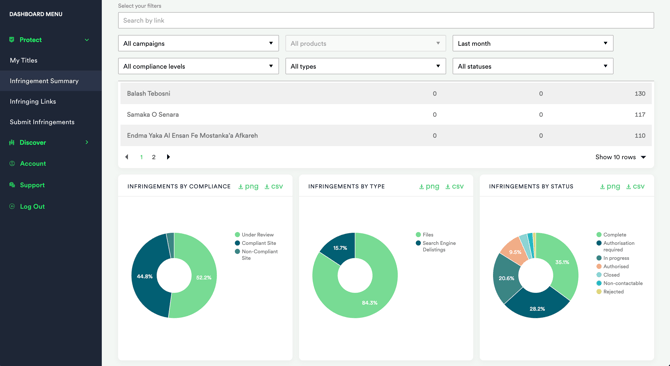Viewport: 670px width, 366px height.
Task: Toggle Compliant Site legend item
Action: (x=256, y=243)
